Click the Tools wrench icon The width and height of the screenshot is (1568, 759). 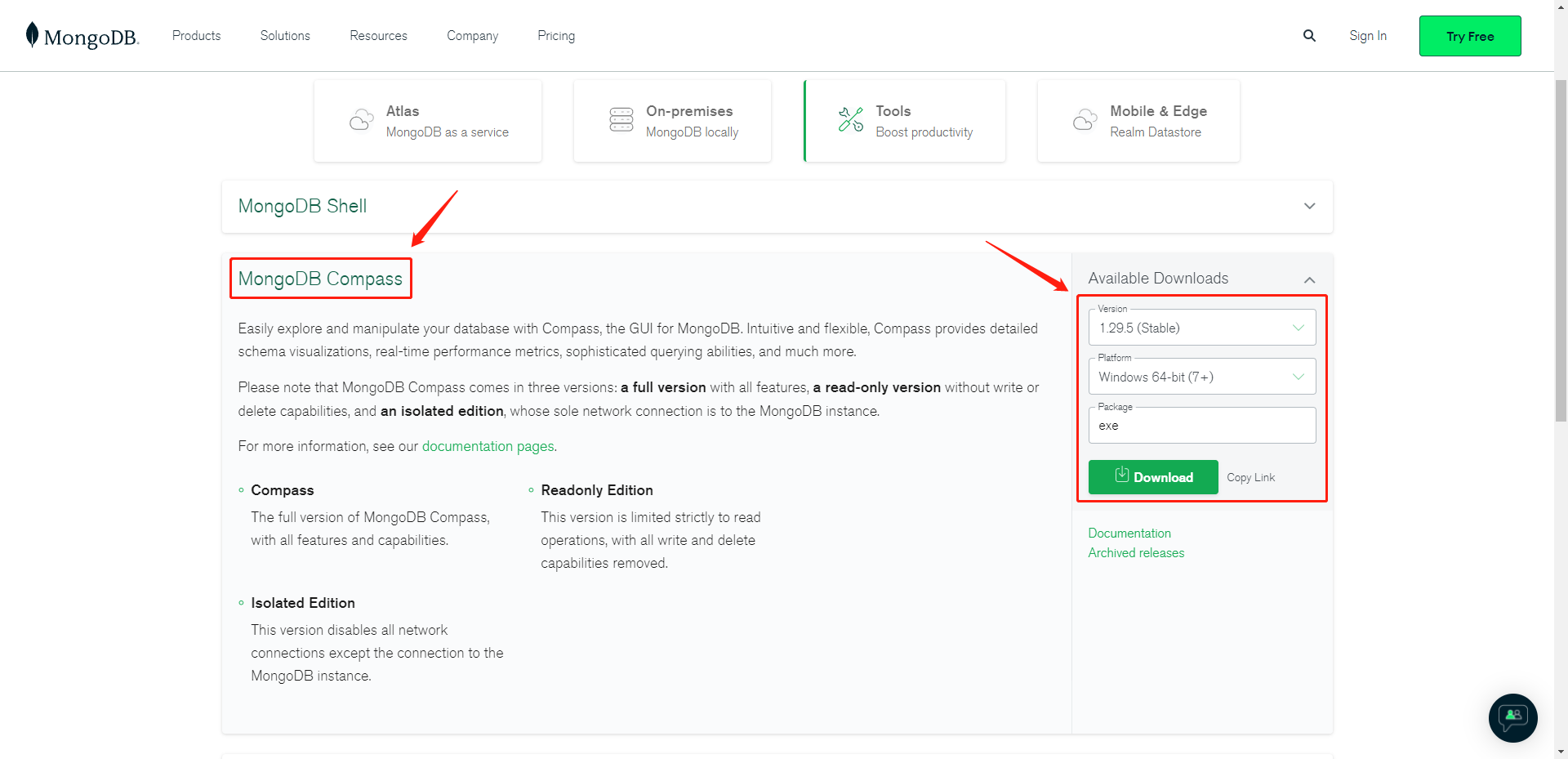tap(851, 120)
